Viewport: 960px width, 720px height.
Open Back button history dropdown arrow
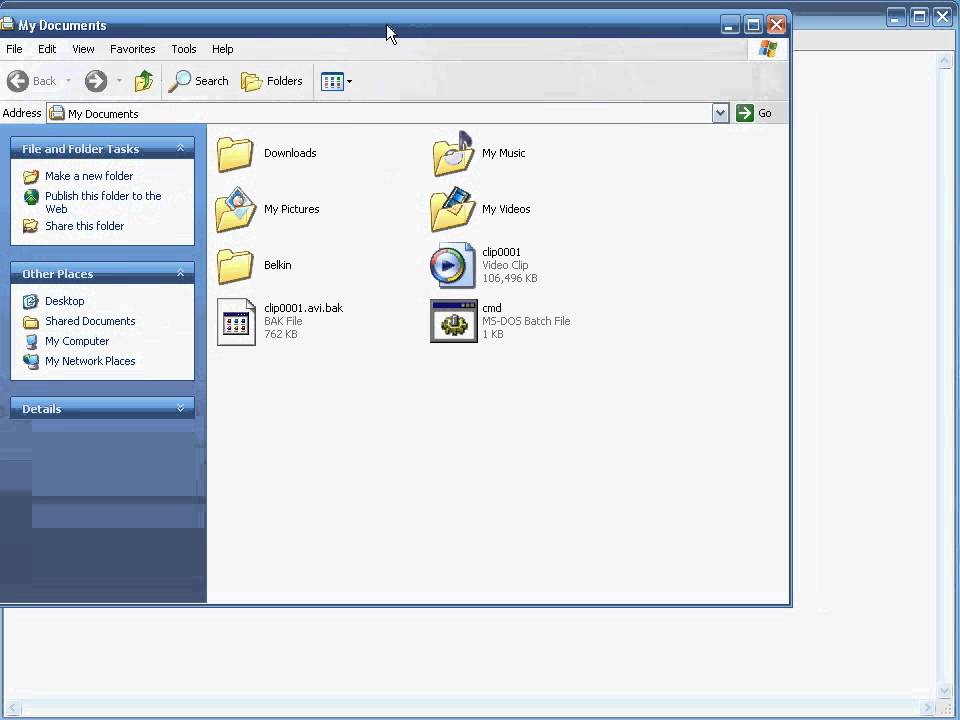[x=68, y=81]
